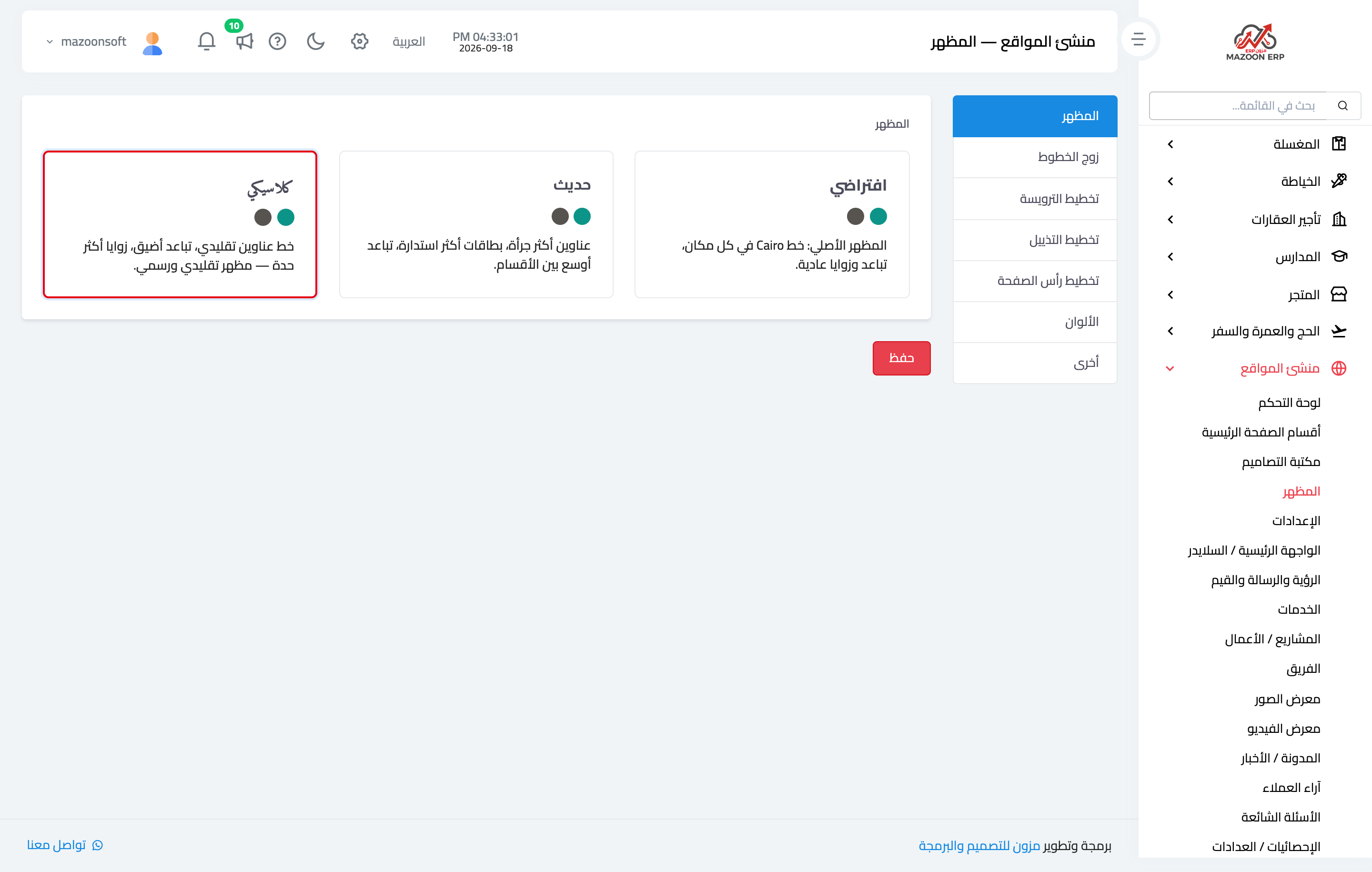Click the Mazoon ERP logo
This screenshot has width=1372, height=872.
coord(1255,41)
